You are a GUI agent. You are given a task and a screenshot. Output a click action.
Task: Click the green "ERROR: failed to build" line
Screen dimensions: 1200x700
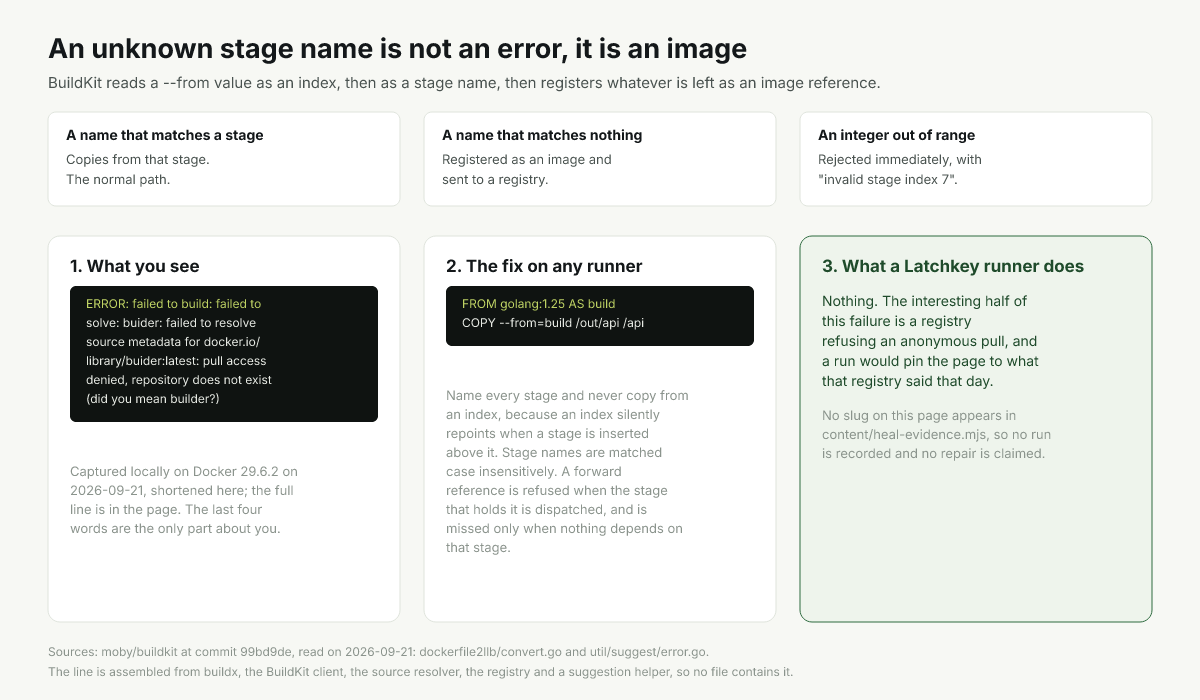click(173, 303)
